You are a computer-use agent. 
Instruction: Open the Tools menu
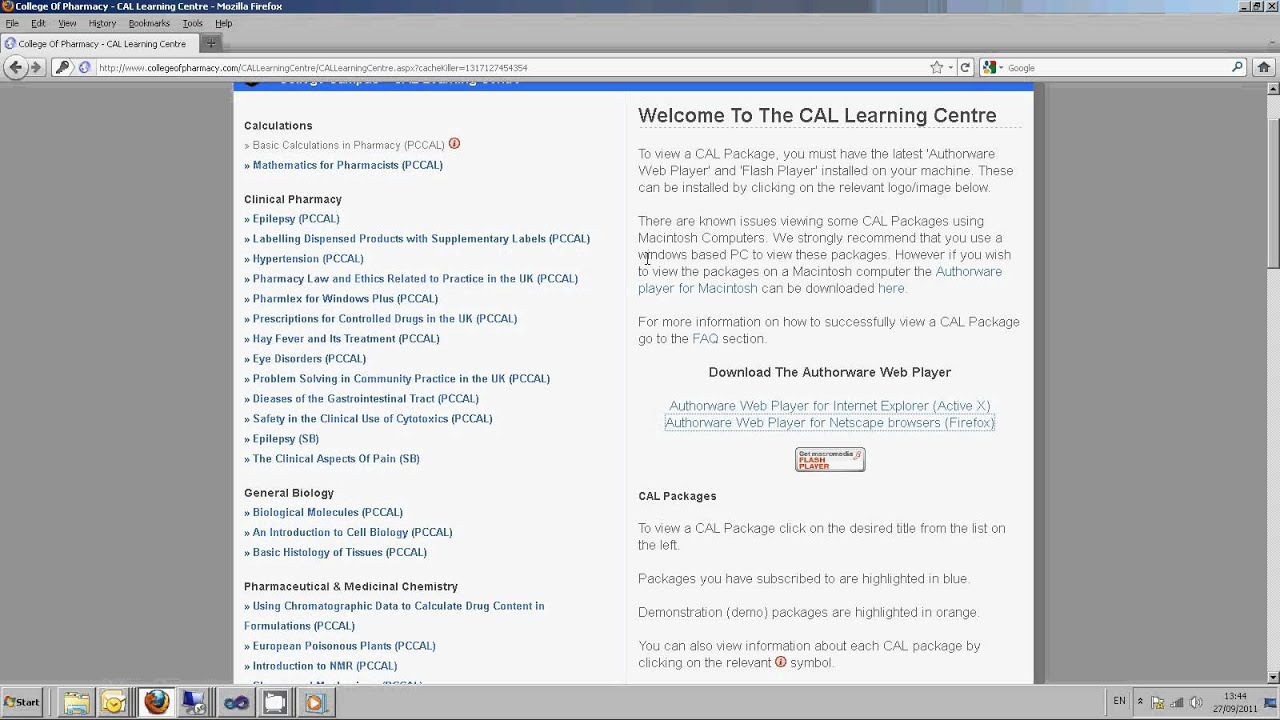click(x=192, y=23)
